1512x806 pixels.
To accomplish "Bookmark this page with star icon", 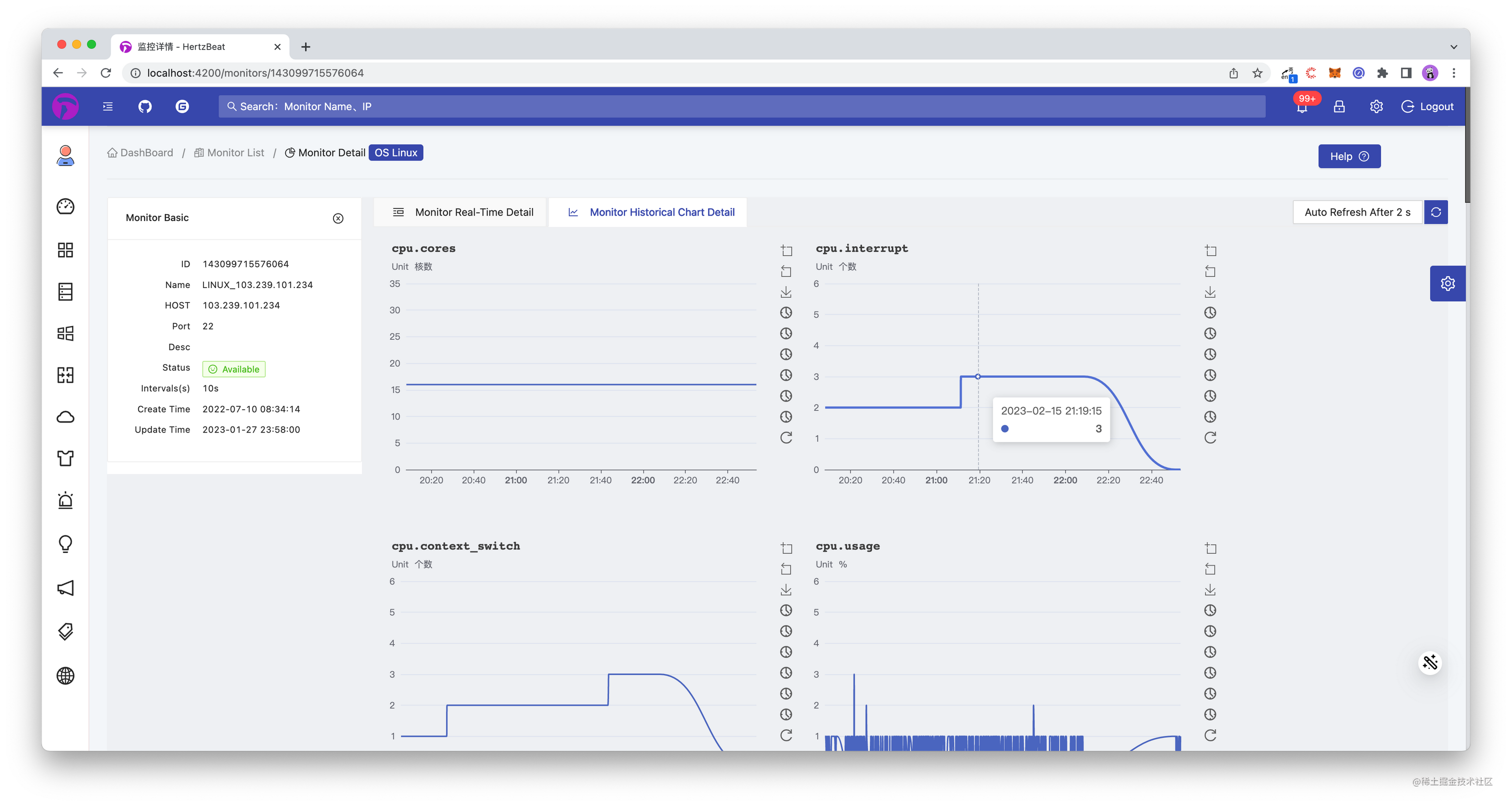I will click(1256, 73).
